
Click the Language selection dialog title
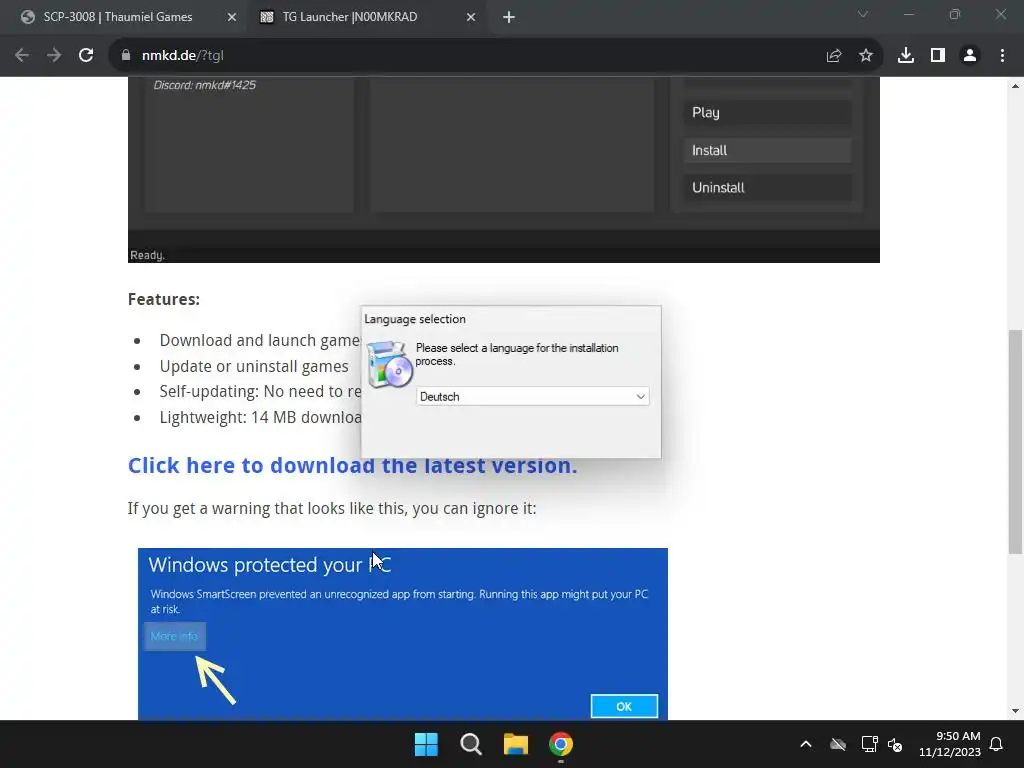click(x=415, y=319)
